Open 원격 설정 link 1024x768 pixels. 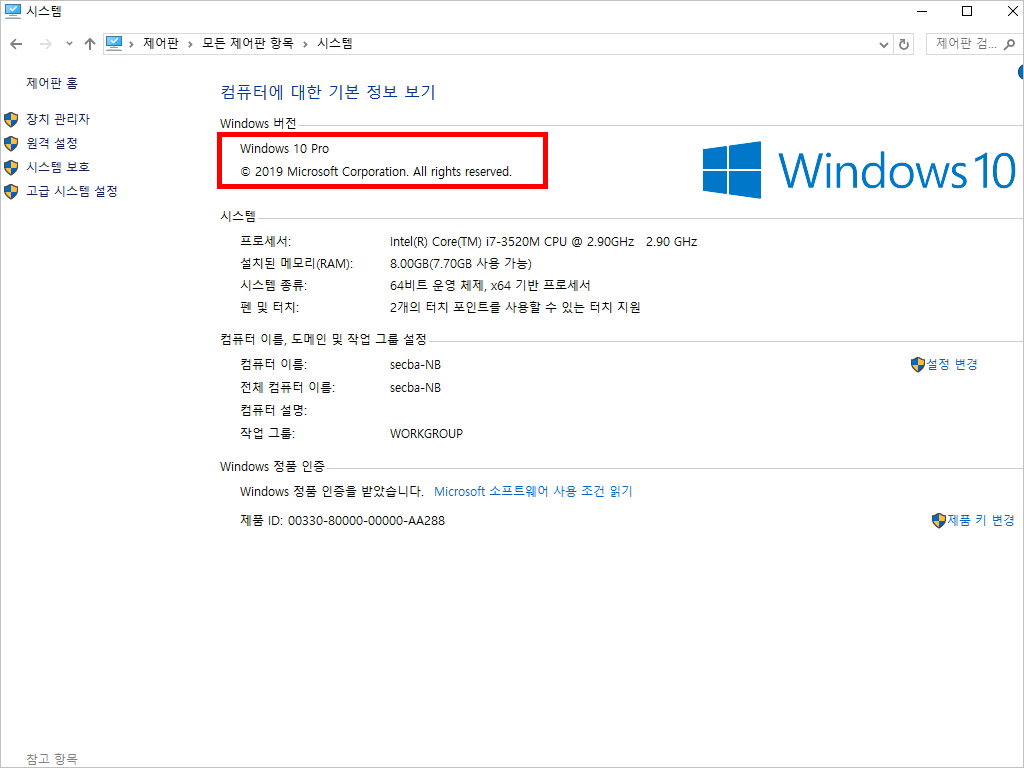[x=52, y=143]
